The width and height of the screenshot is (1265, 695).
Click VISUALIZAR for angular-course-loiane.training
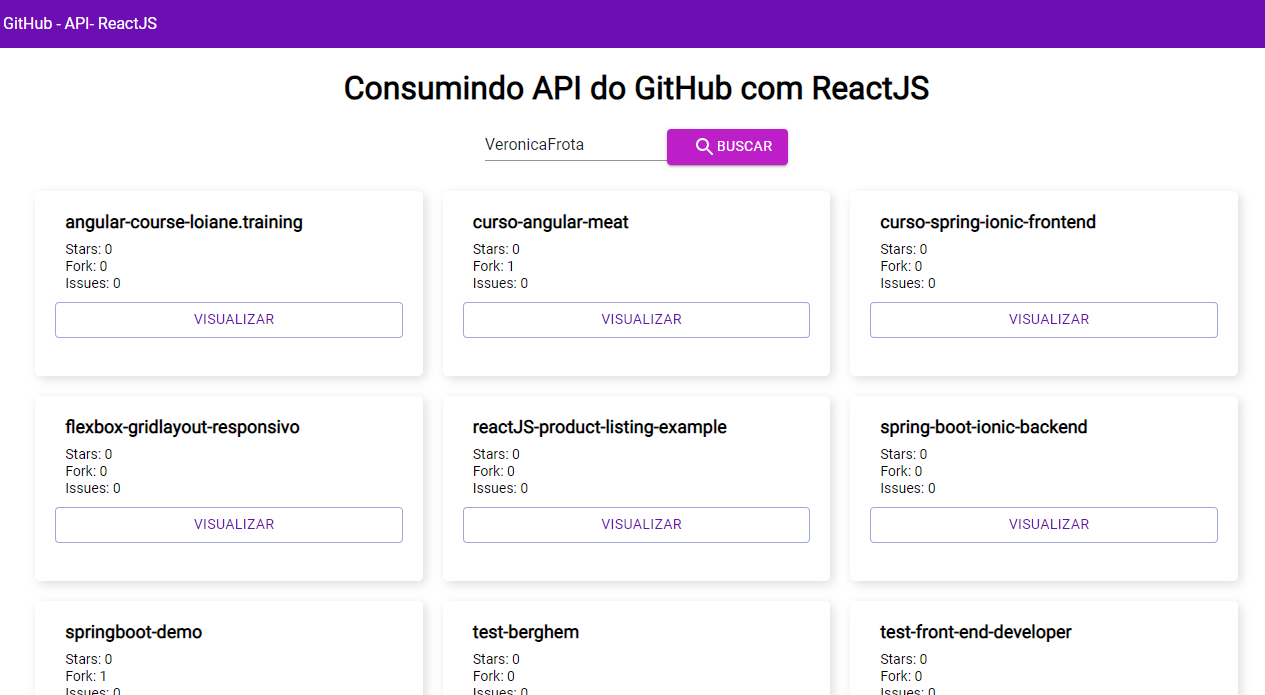[x=228, y=319]
